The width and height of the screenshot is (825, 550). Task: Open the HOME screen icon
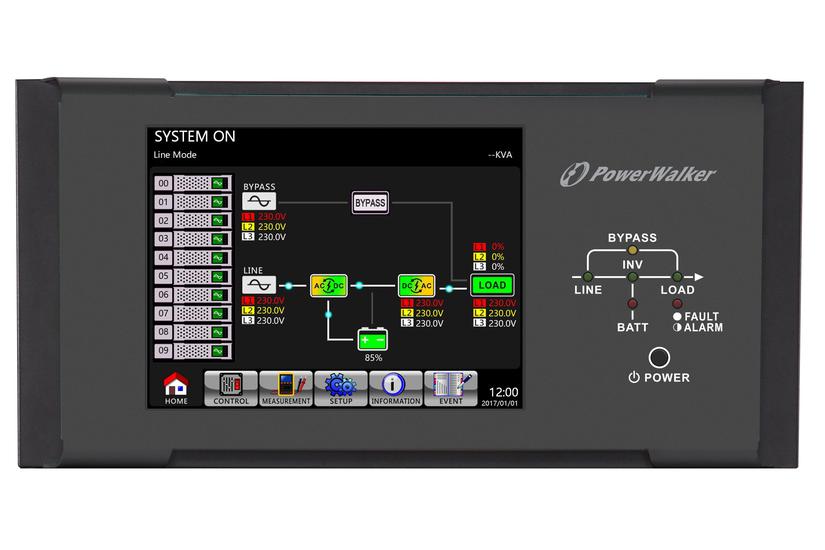click(176, 388)
